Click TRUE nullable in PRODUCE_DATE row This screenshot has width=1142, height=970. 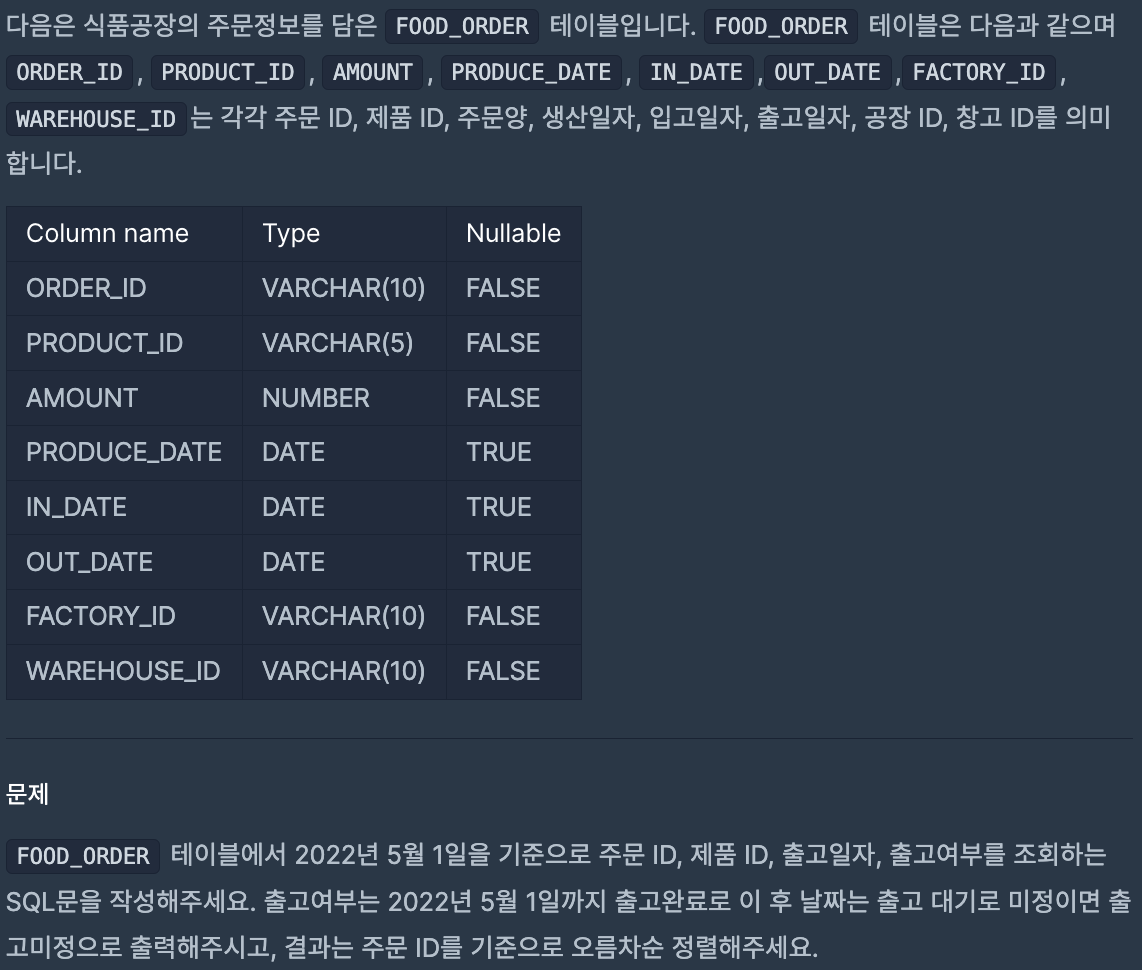point(513,453)
